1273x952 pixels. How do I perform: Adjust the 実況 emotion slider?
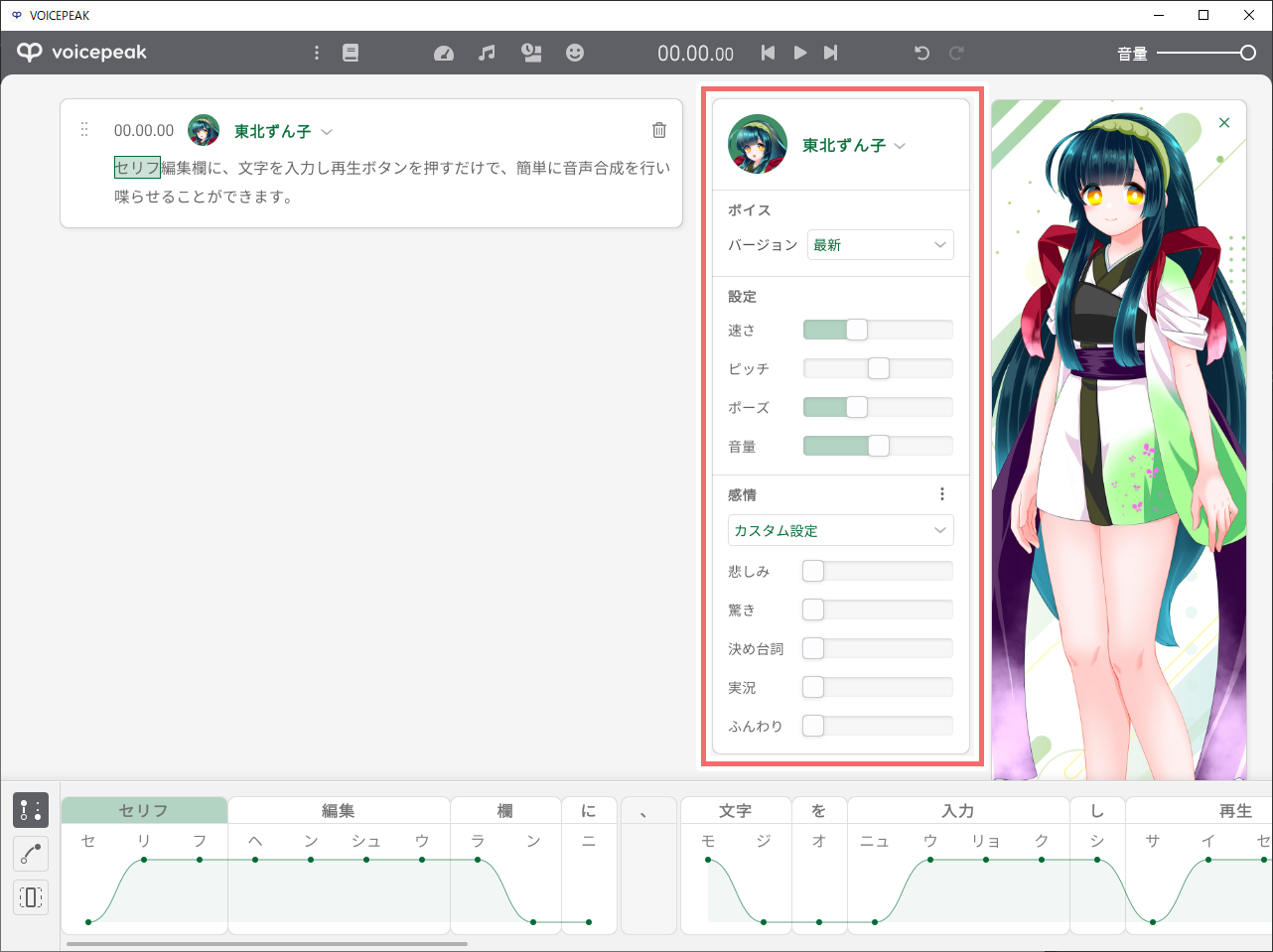click(x=878, y=687)
